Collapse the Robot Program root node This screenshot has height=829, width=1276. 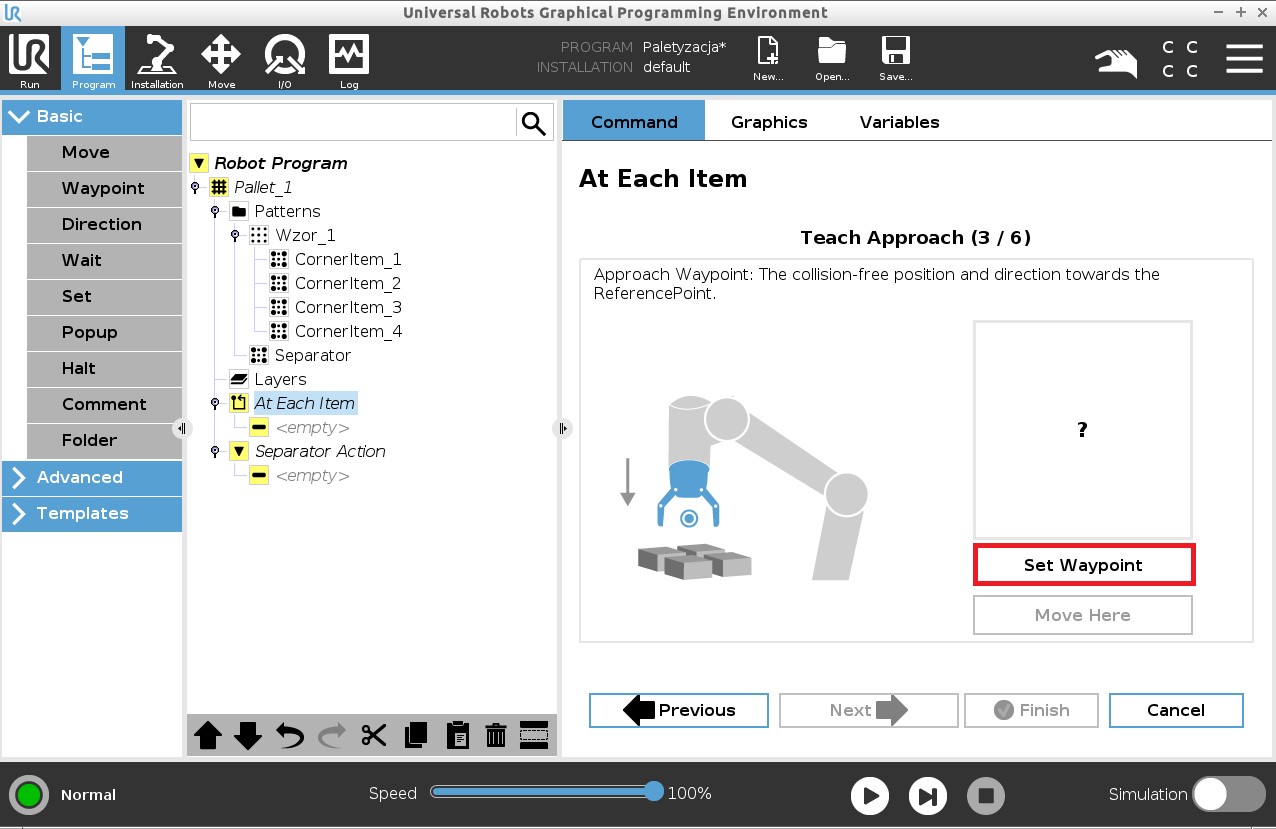[x=199, y=163]
